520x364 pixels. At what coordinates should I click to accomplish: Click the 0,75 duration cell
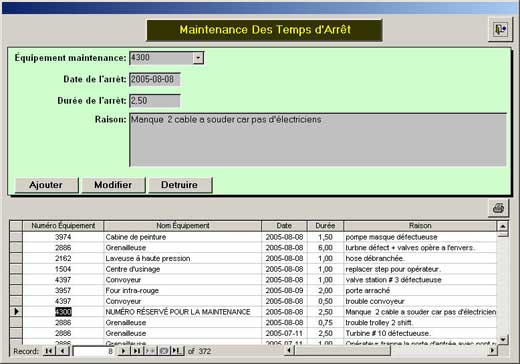(x=325, y=322)
